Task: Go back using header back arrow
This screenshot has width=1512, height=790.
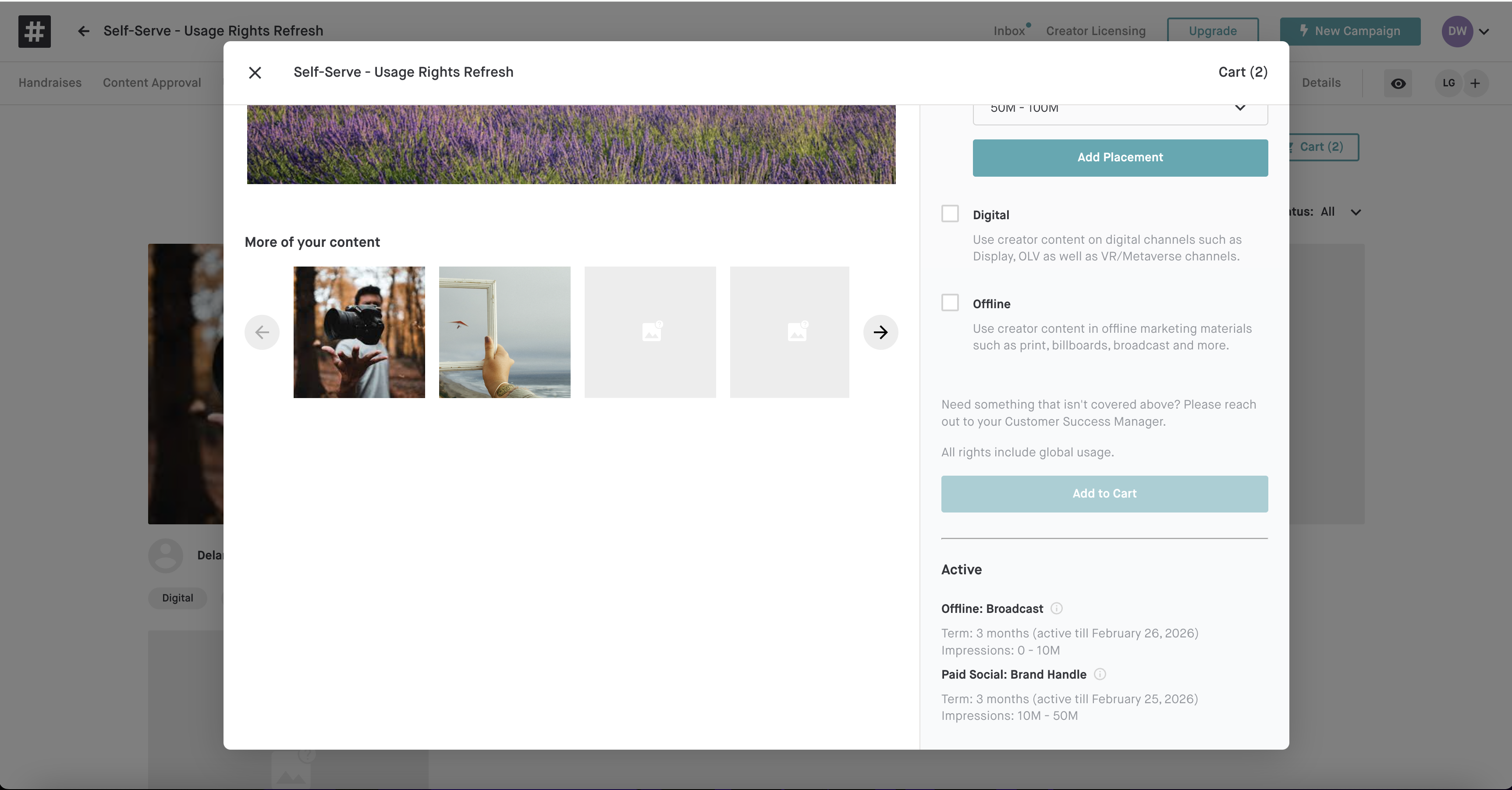Action: pos(83,31)
